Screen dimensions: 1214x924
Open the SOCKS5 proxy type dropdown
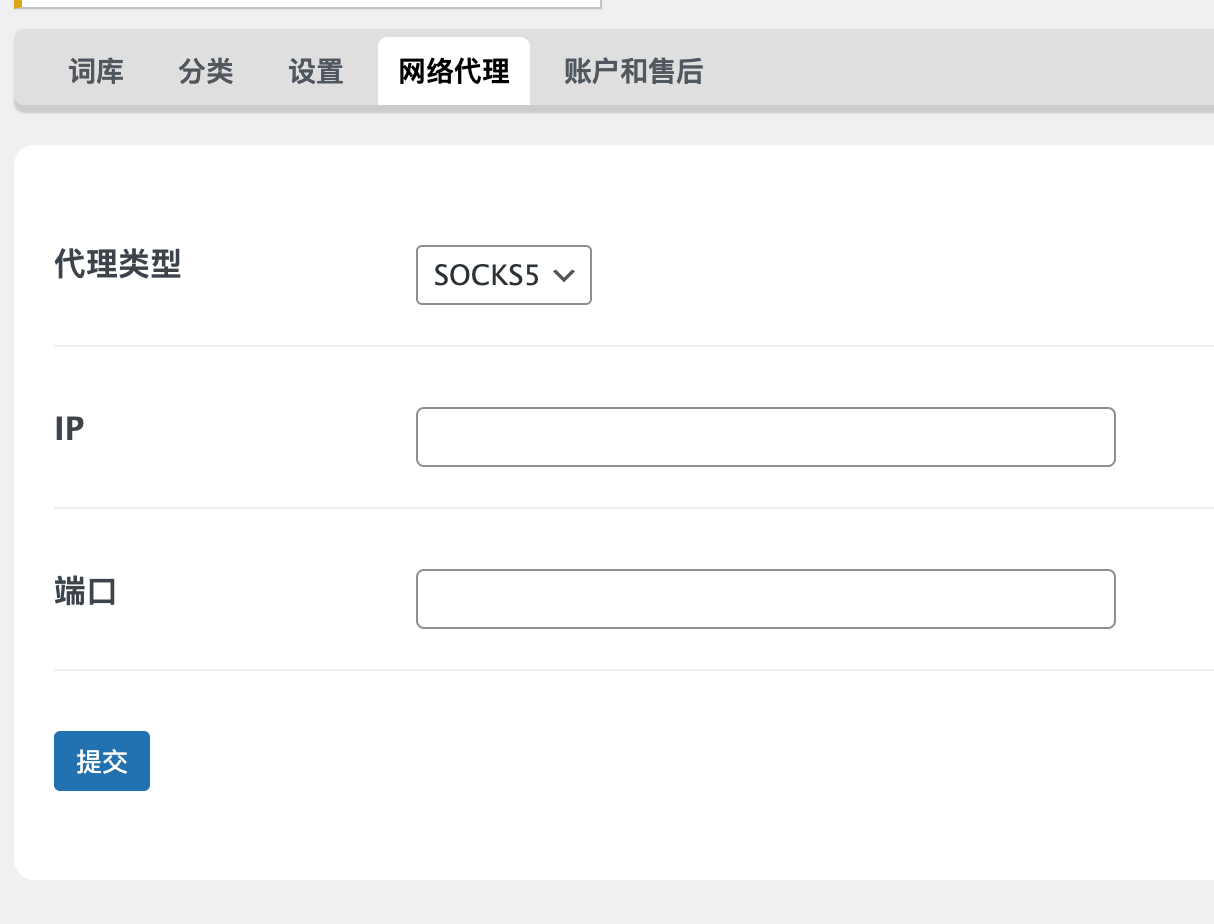[x=487, y=275]
